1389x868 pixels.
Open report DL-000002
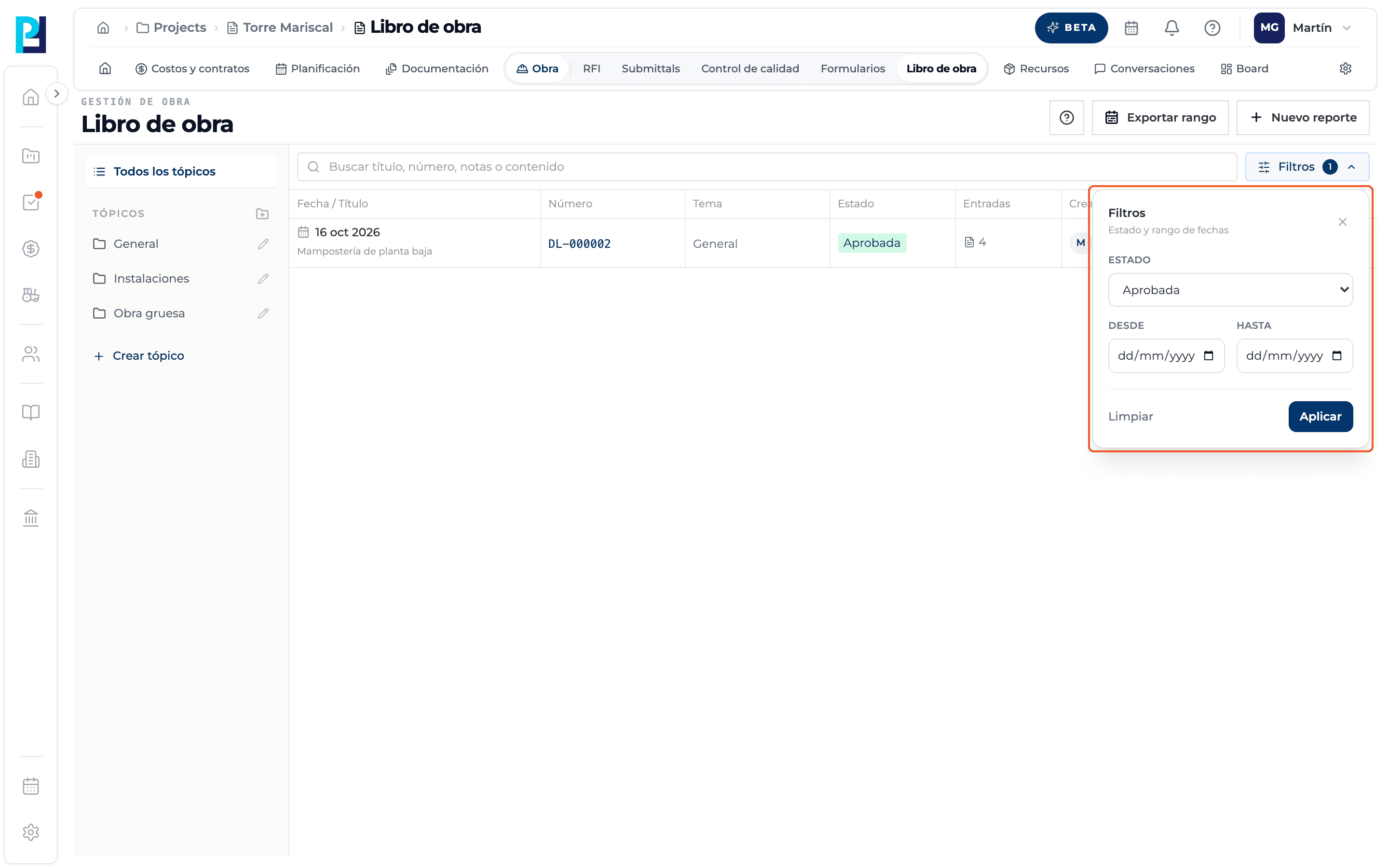(x=579, y=244)
